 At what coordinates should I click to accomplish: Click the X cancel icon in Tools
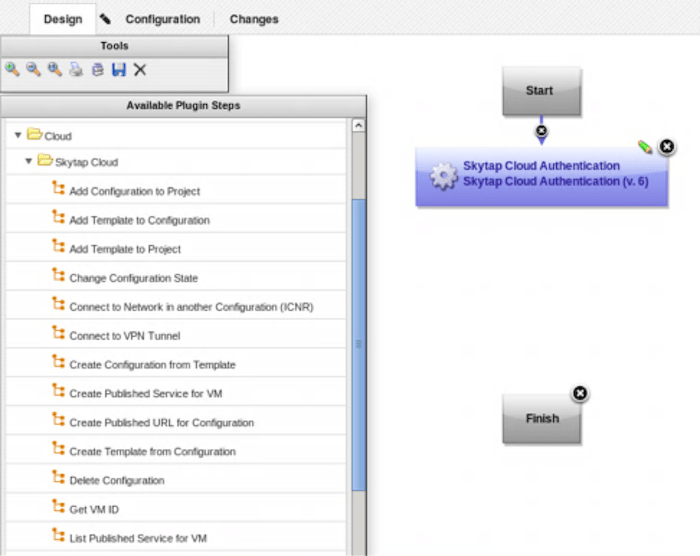click(x=140, y=70)
